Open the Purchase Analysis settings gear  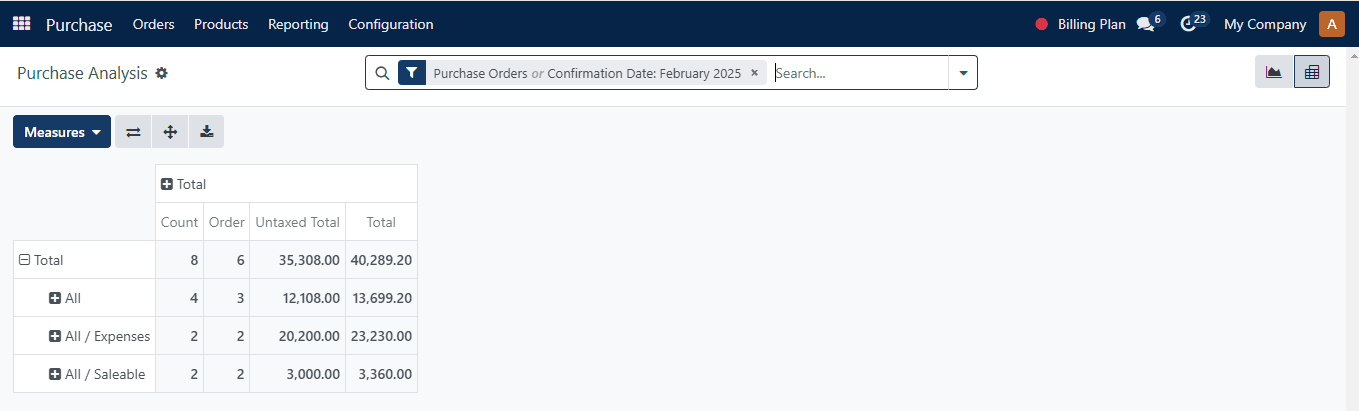(161, 73)
